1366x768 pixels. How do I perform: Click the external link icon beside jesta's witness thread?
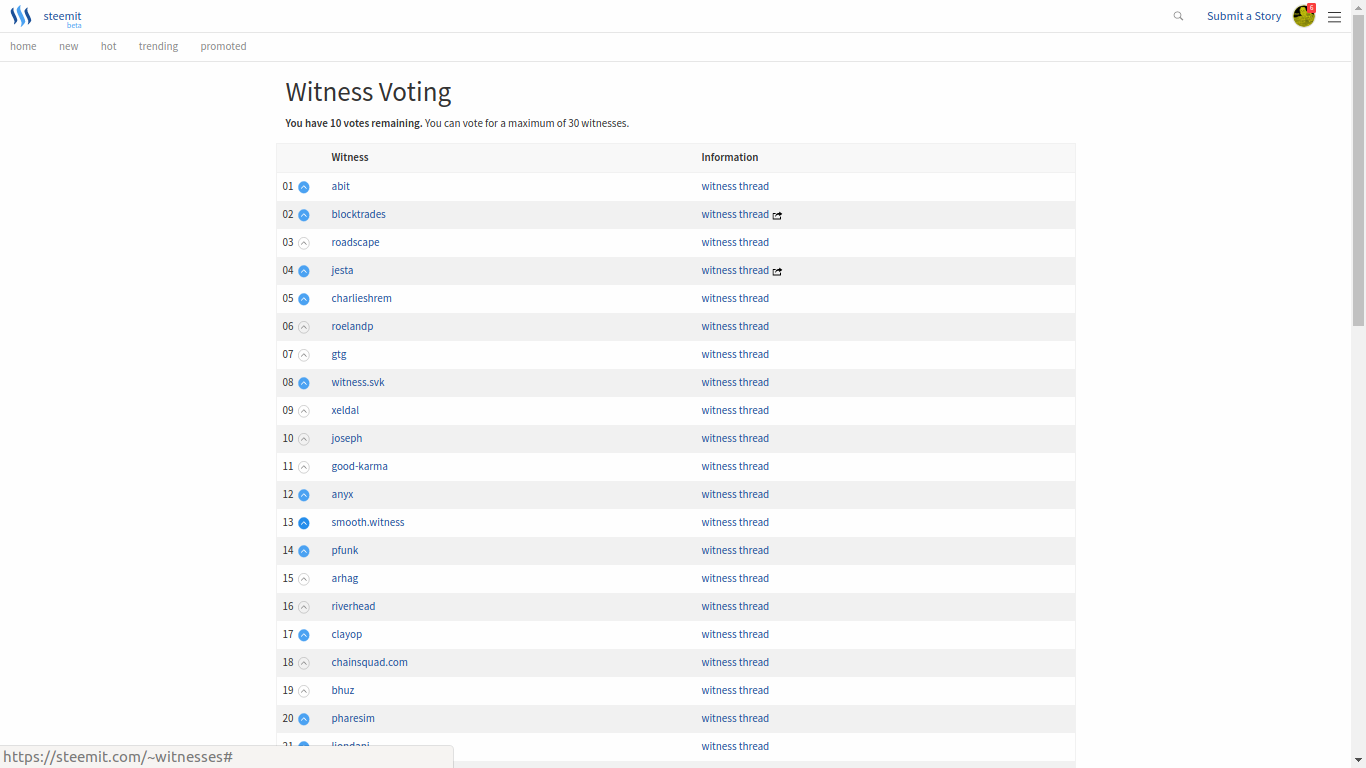click(777, 271)
